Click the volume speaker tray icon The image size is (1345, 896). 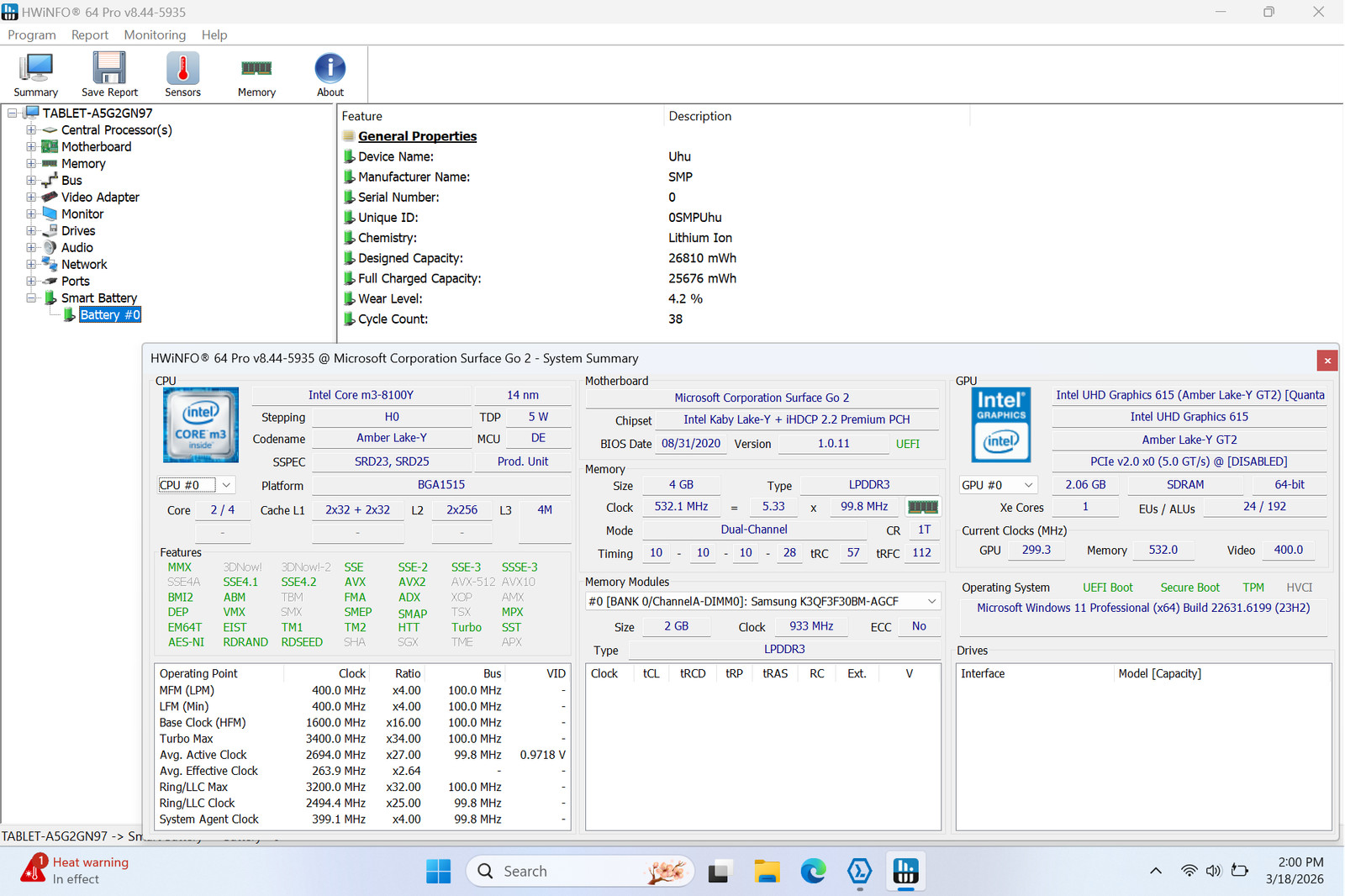[1213, 871]
